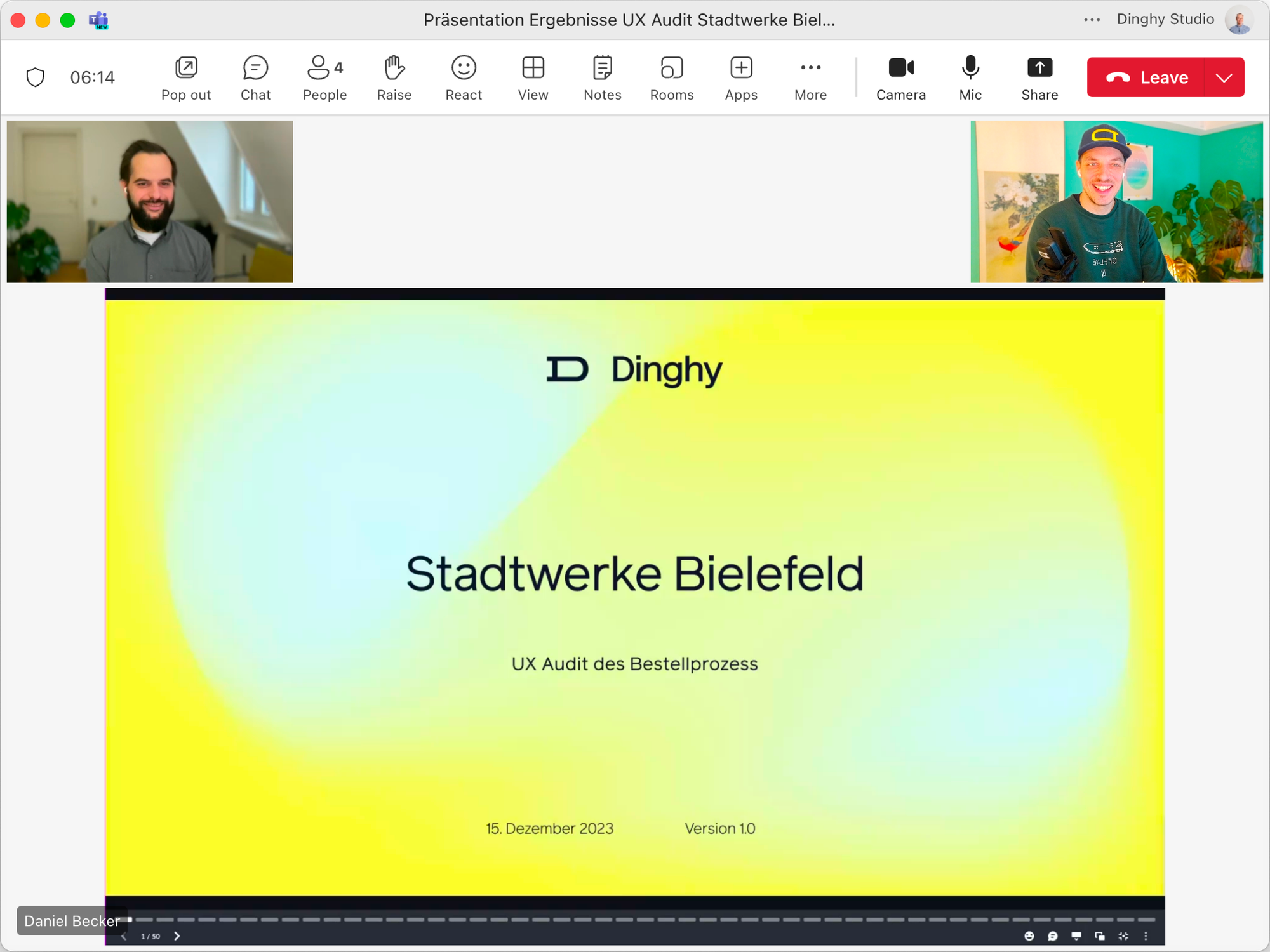Go to the next slide
Image resolution: width=1270 pixels, height=952 pixels.
[x=177, y=936]
